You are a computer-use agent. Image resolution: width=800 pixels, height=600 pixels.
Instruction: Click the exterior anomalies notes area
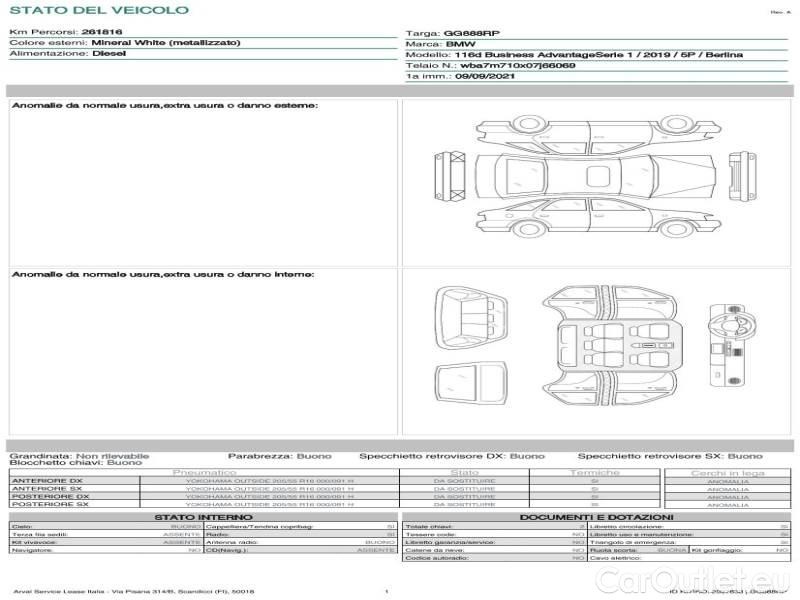[203, 185]
